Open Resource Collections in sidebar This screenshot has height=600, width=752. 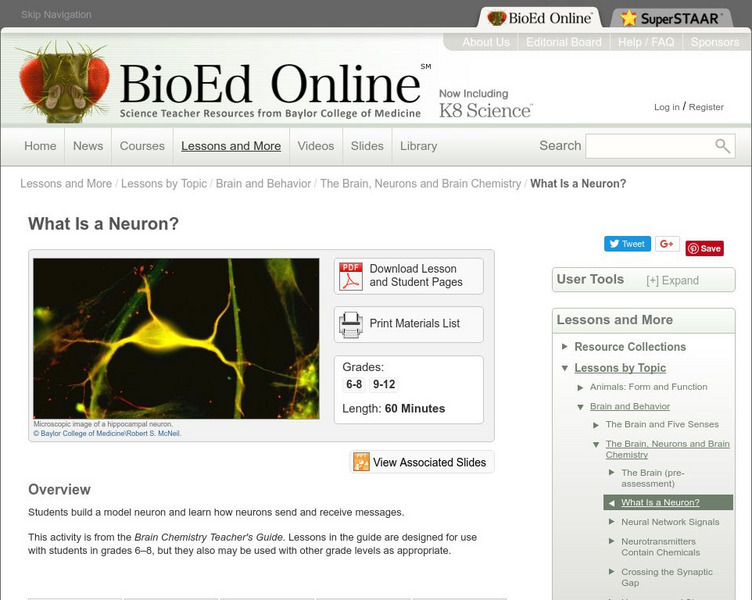point(630,346)
